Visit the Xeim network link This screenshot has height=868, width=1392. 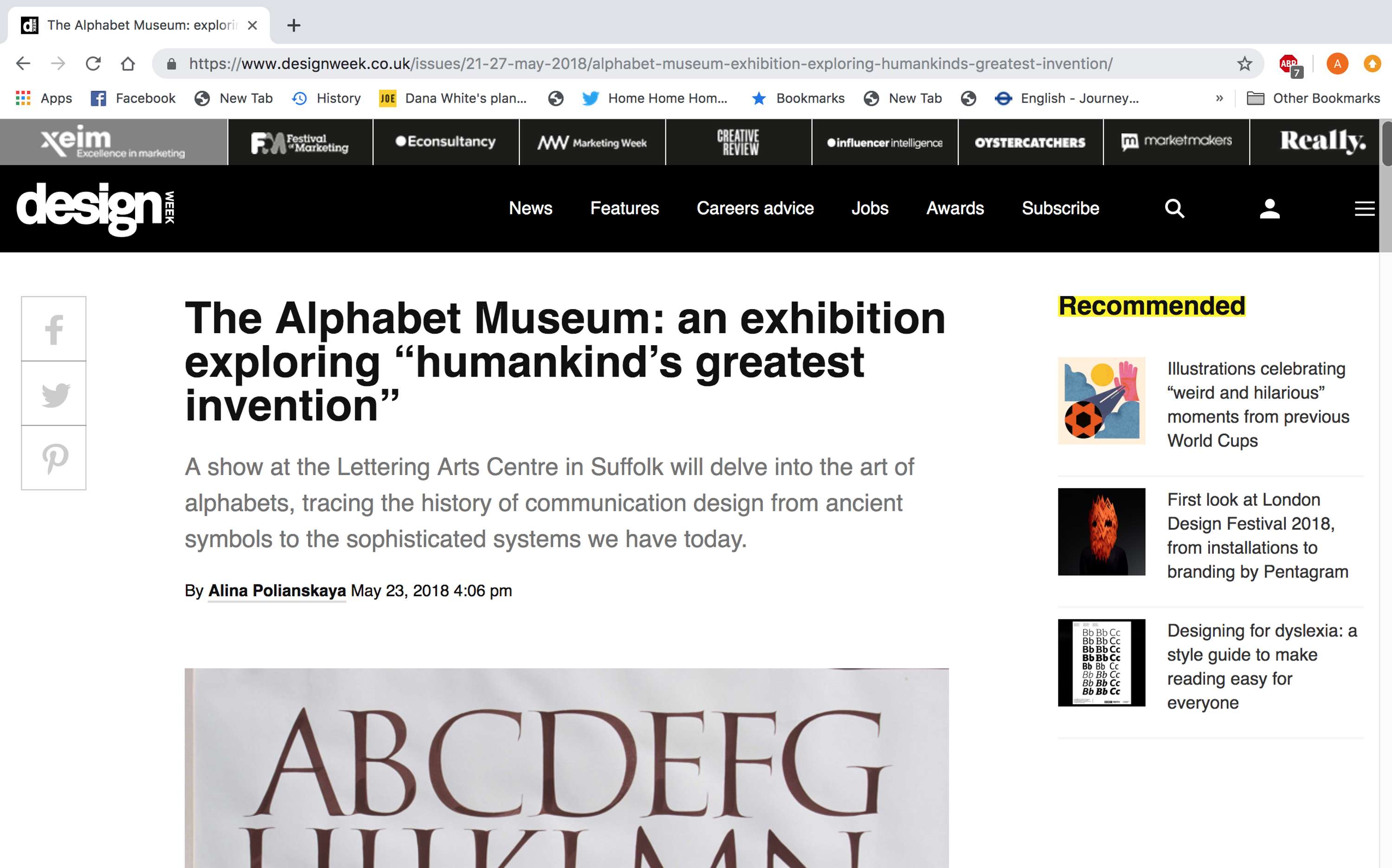click(114, 142)
